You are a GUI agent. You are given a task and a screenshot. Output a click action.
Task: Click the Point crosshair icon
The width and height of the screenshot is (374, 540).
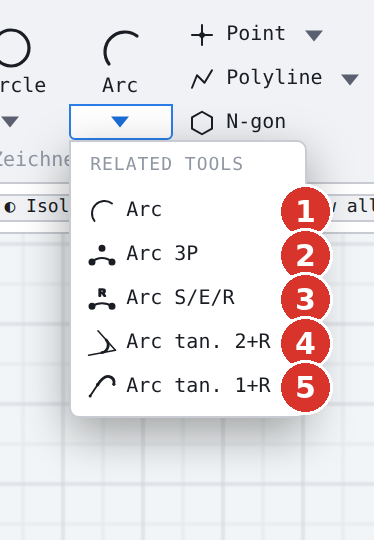202,35
